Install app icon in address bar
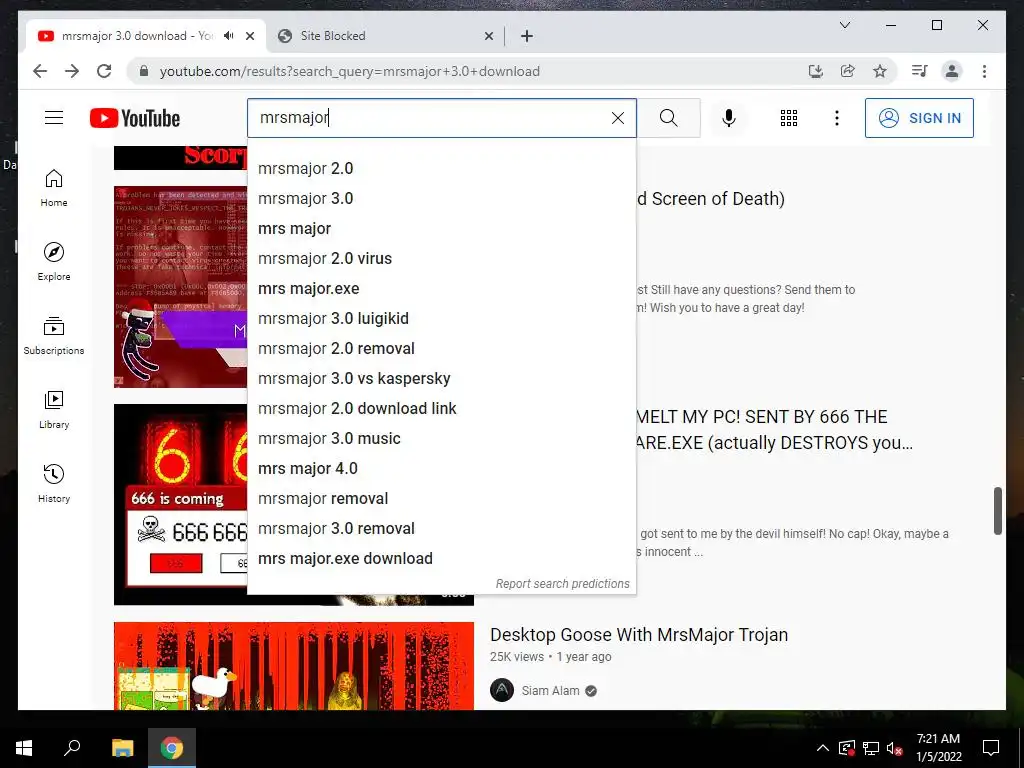Image resolution: width=1024 pixels, height=768 pixels. (815, 71)
